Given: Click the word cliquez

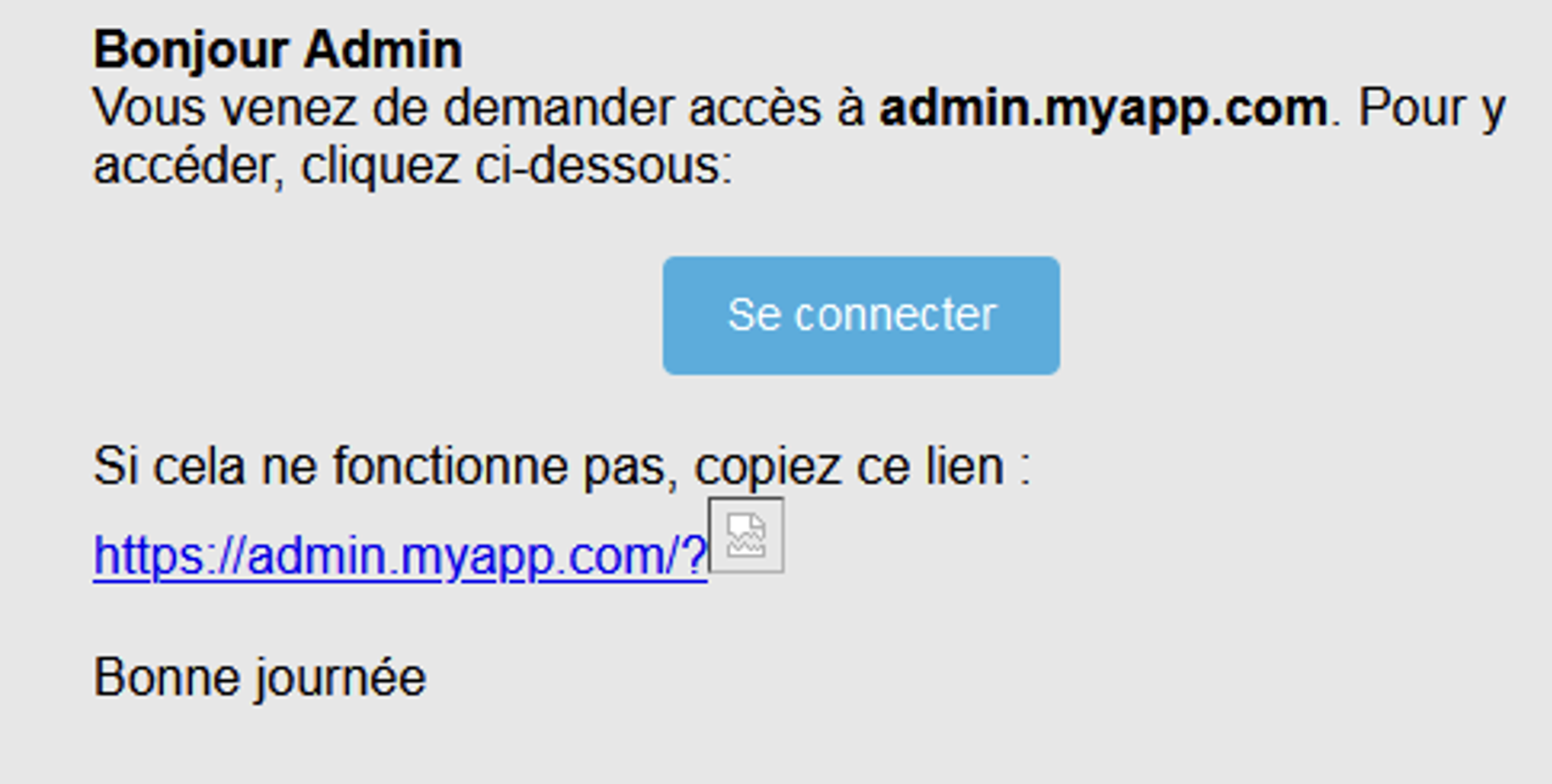Looking at the screenshot, I should 380,166.
